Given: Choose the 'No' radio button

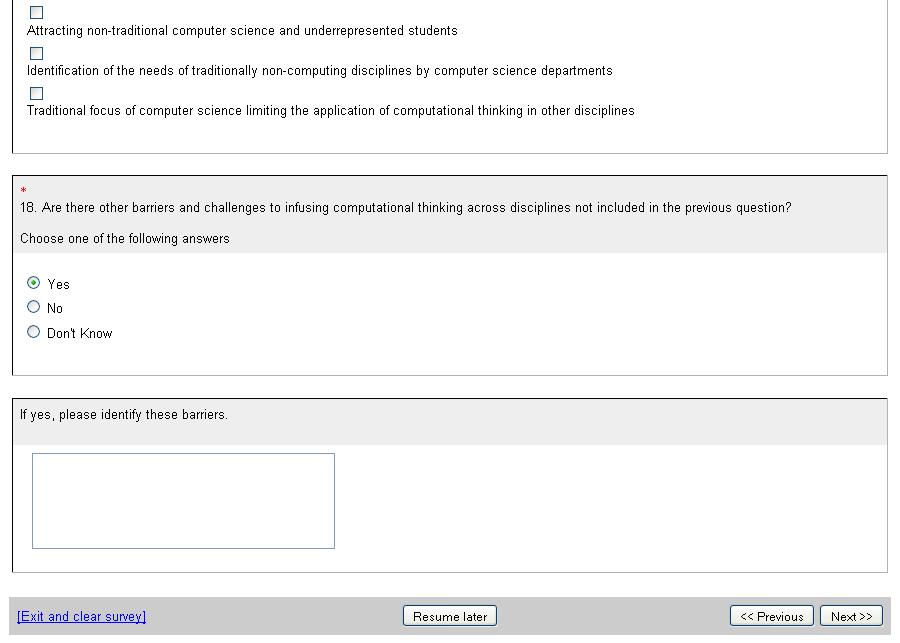Looking at the screenshot, I should click(34, 307).
